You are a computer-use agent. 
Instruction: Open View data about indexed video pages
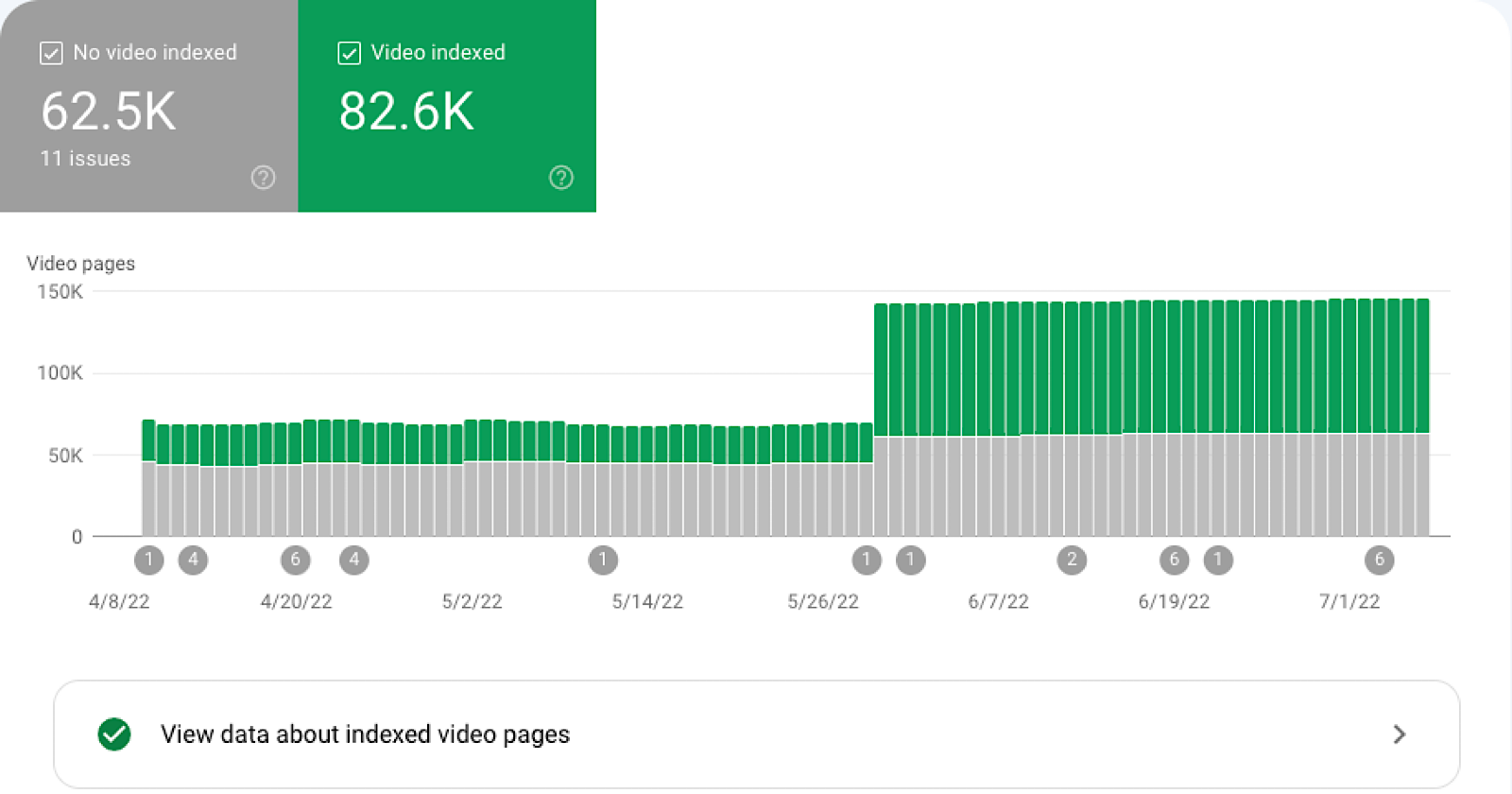coord(757,734)
